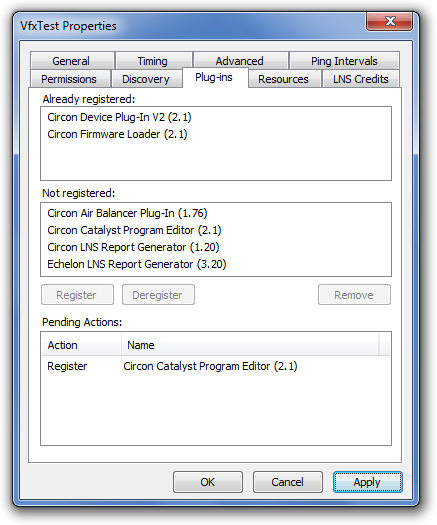Select Echelon LNS Report Generator (3.20)
Viewport: 437px width, 525px height.
pyautogui.click(x=137, y=265)
